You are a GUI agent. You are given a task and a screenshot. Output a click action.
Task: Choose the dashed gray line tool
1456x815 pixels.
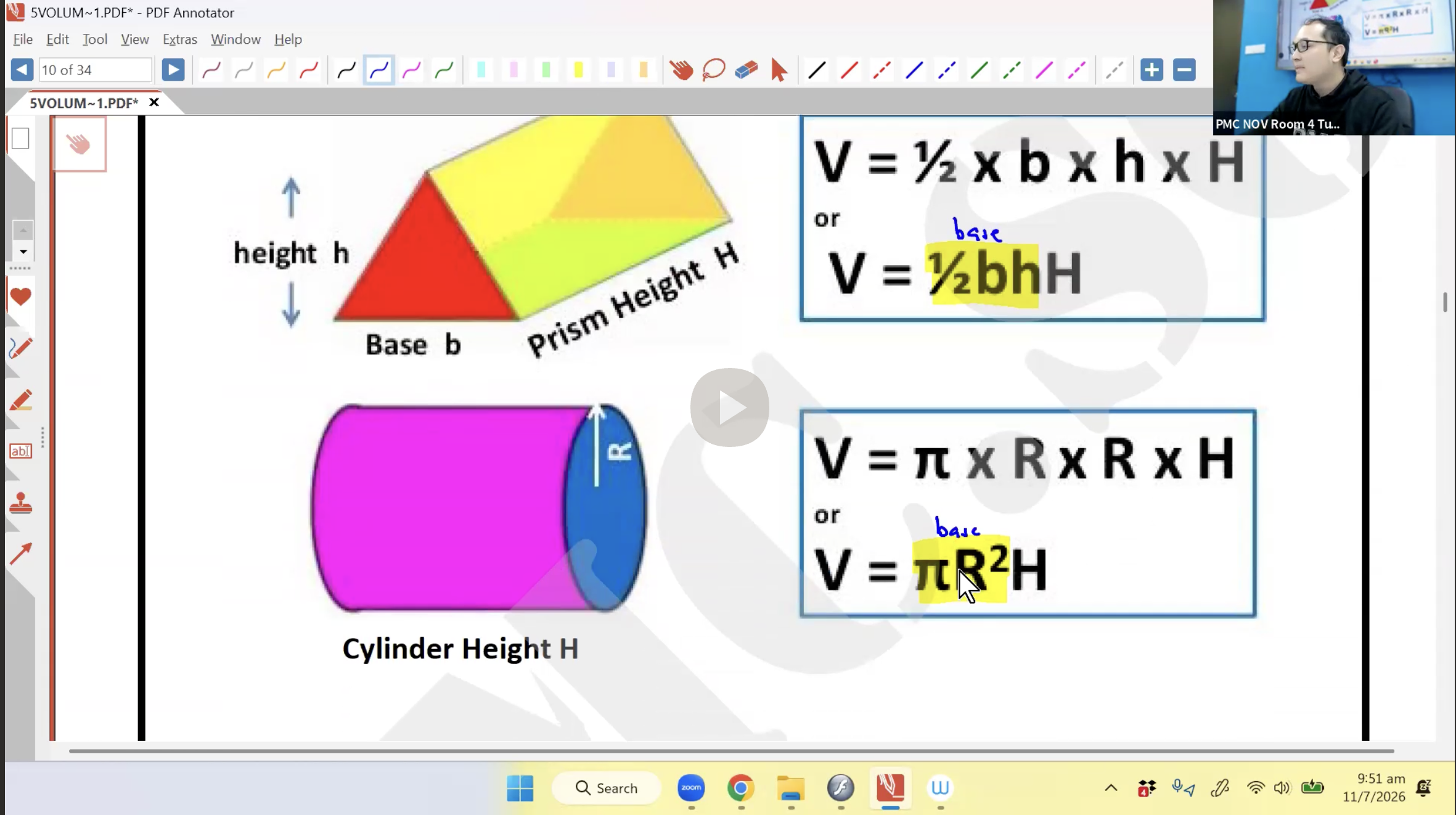pos(1114,70)
